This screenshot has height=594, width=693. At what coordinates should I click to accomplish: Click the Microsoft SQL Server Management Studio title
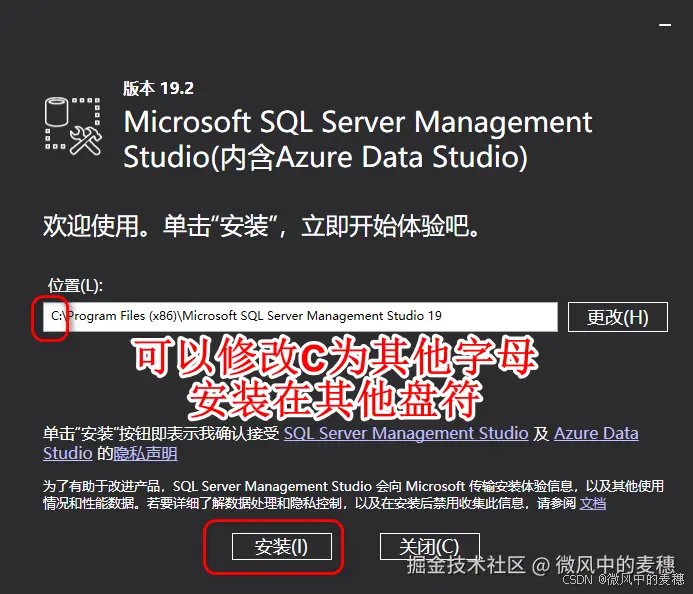(358, 140)
